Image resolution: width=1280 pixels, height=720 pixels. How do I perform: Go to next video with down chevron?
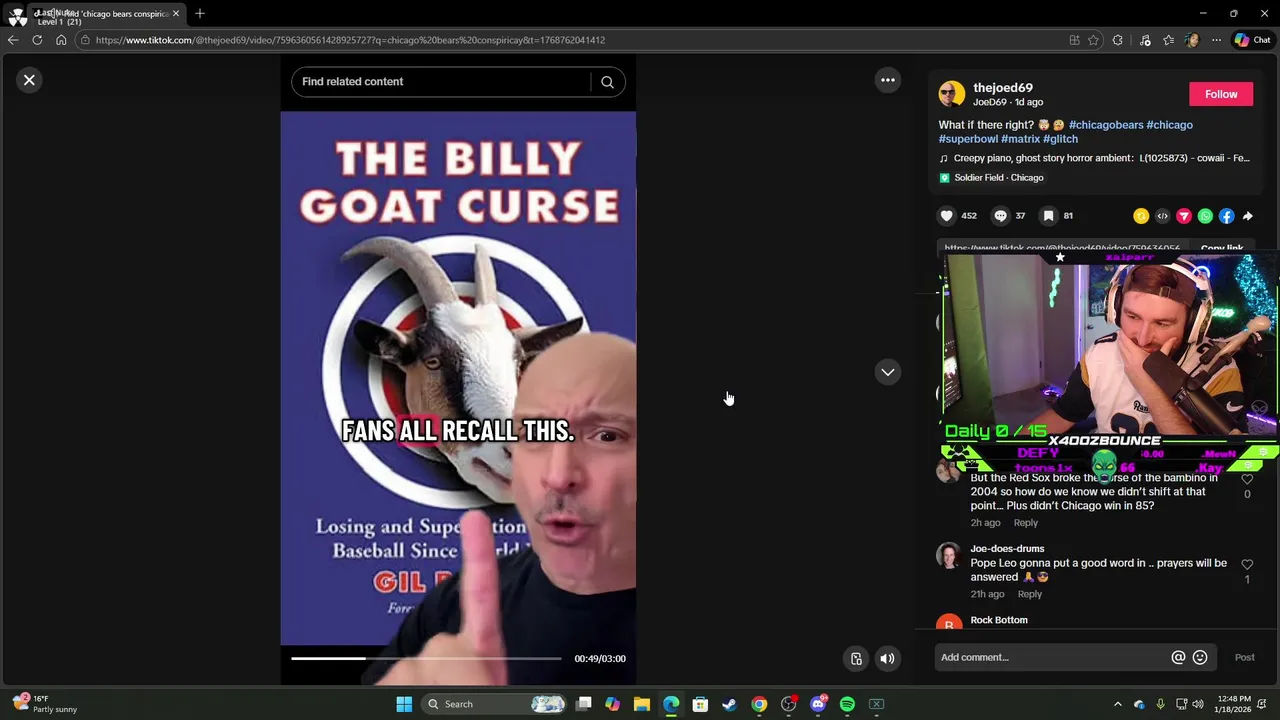(888, 372)
